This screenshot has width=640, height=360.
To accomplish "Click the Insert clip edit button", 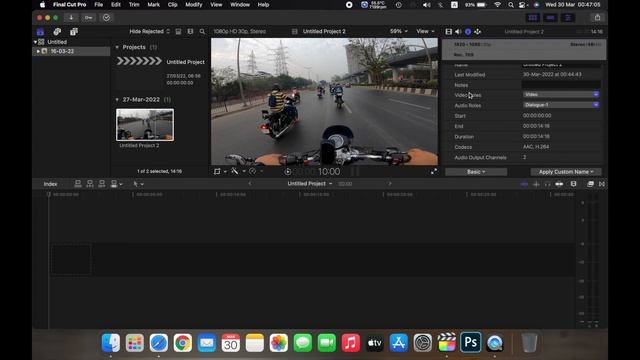I will point(90,184).
